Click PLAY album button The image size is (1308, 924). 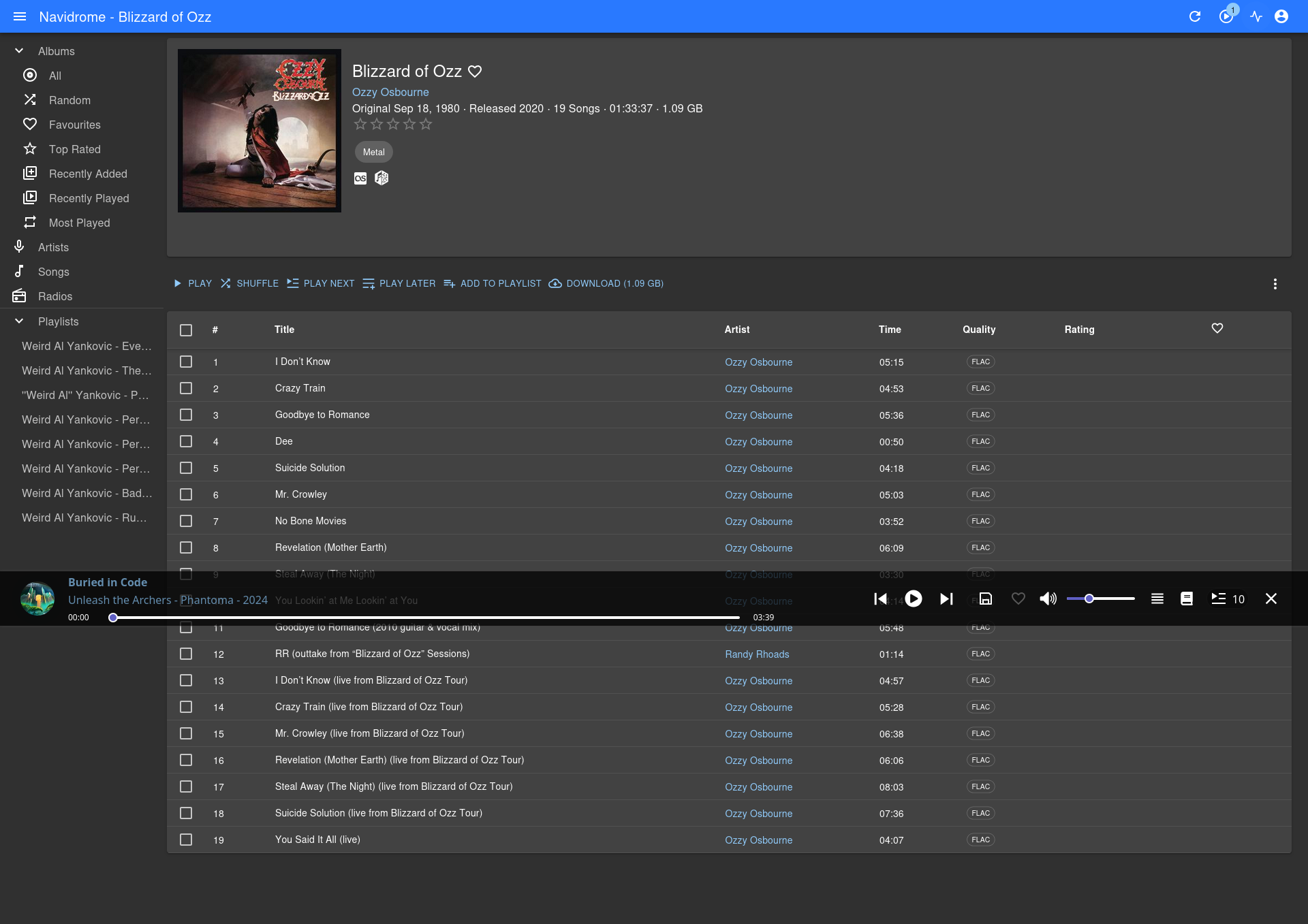(193, 283)
